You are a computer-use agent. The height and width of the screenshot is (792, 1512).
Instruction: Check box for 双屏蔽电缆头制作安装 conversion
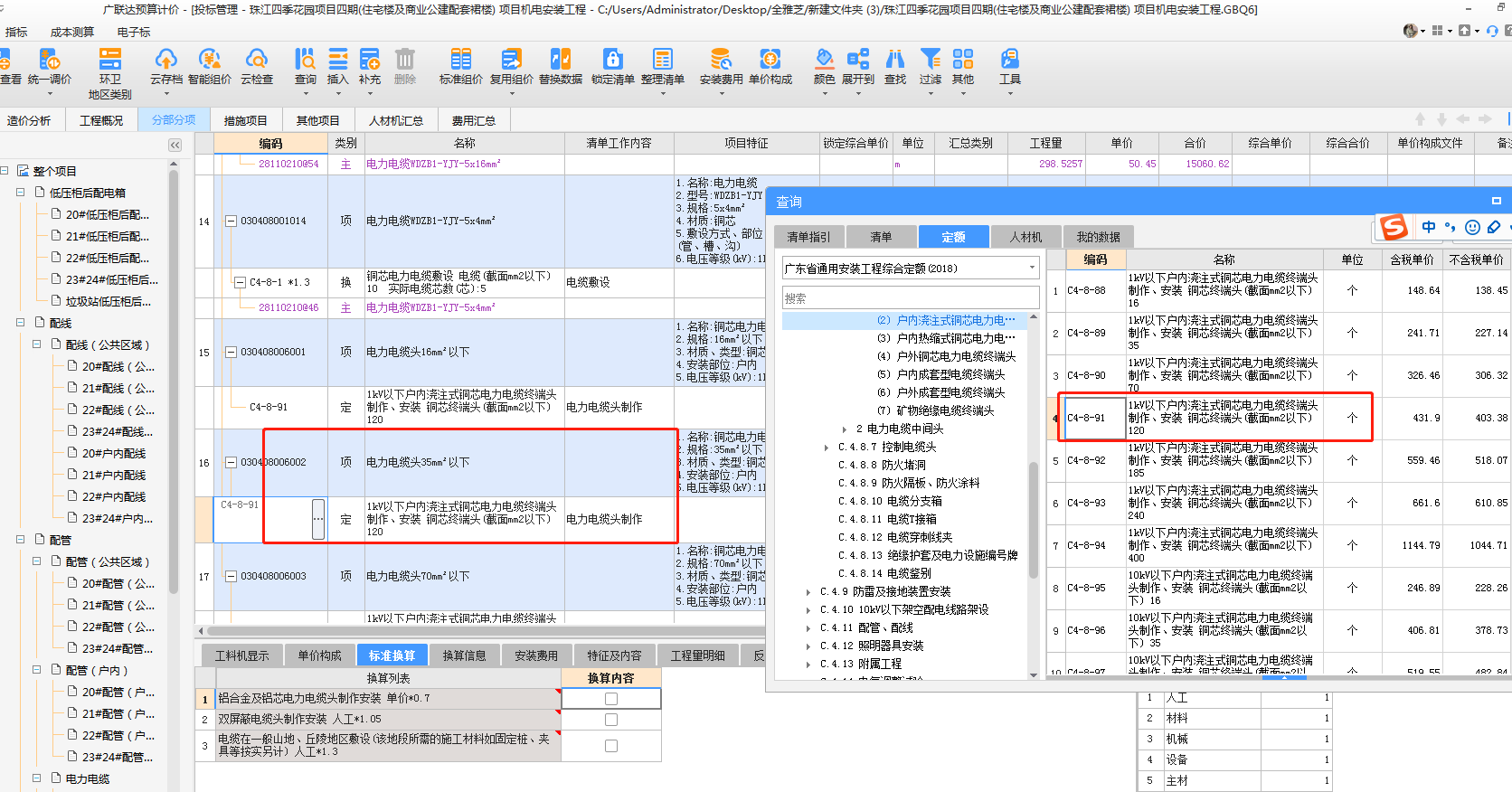(611, 720)
